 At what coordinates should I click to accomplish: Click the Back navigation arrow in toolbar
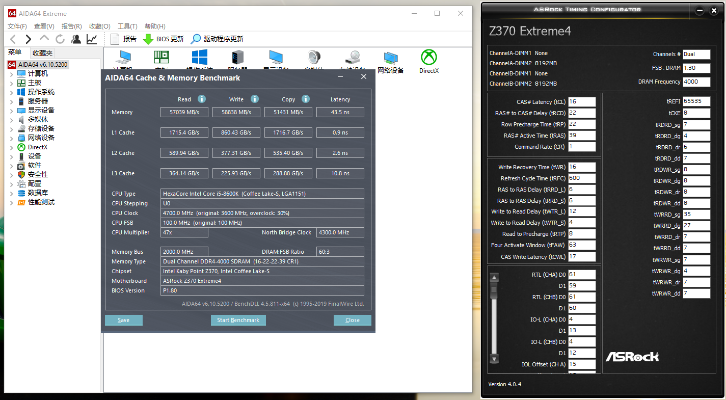[x=13, y=39]
